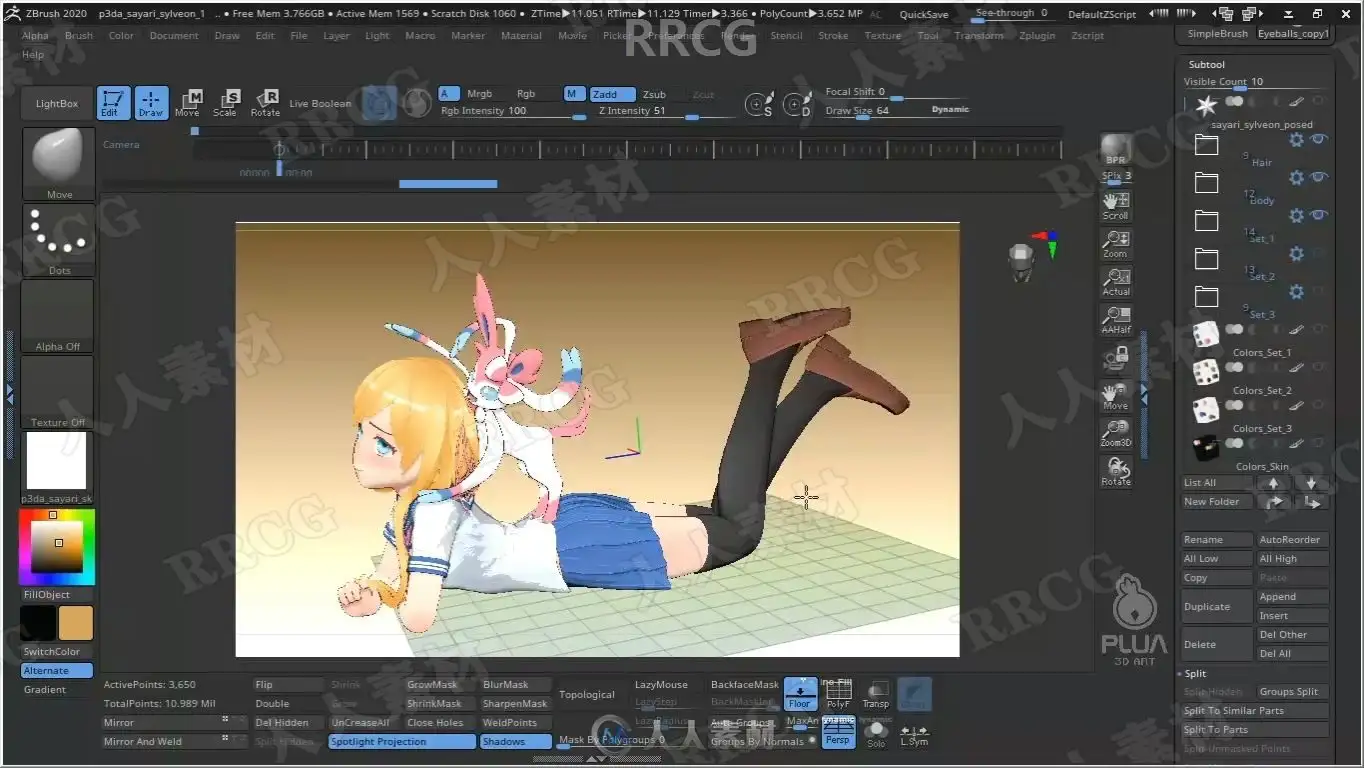Click the right-shelf Move hand icon
1364x768 pixels.
(1116, 395)
